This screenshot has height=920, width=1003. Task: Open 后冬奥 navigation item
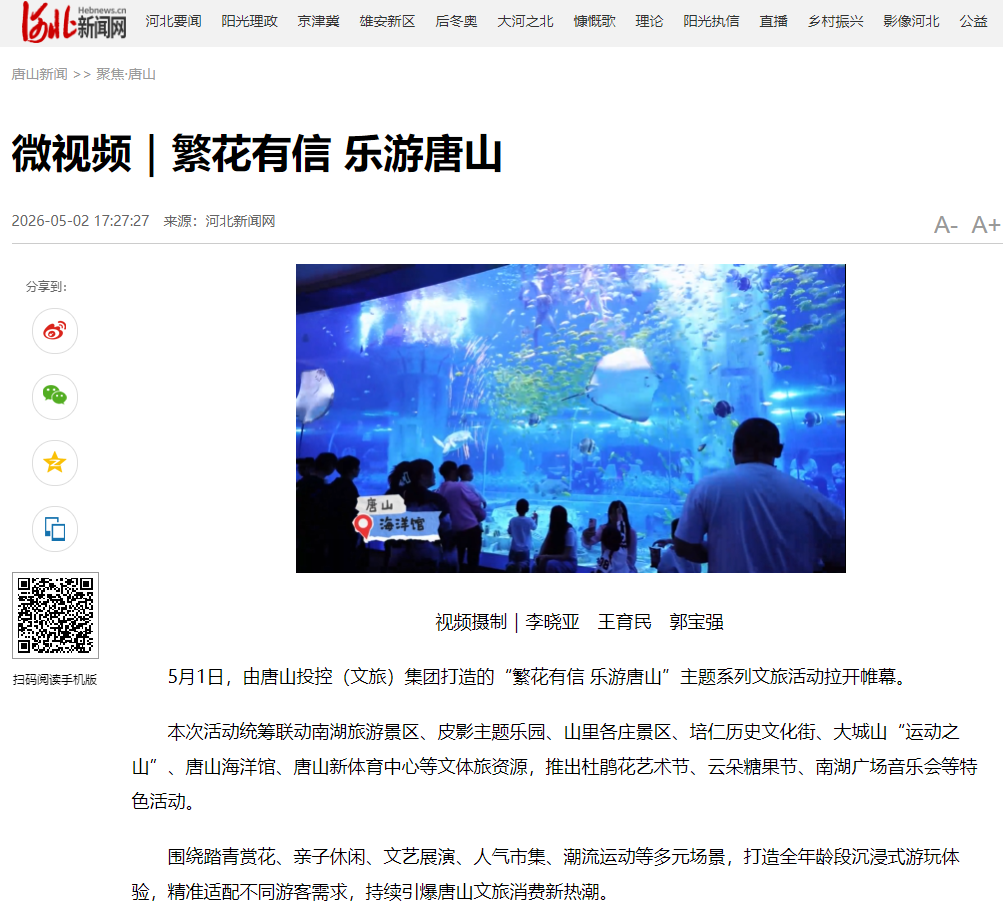pos(456,22)
